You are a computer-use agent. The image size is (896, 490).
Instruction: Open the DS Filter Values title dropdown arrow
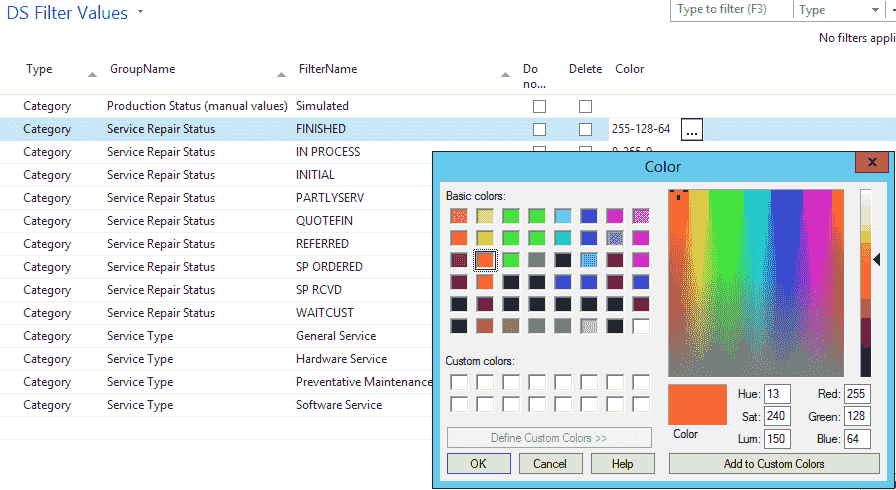click(x=141, y=12)
